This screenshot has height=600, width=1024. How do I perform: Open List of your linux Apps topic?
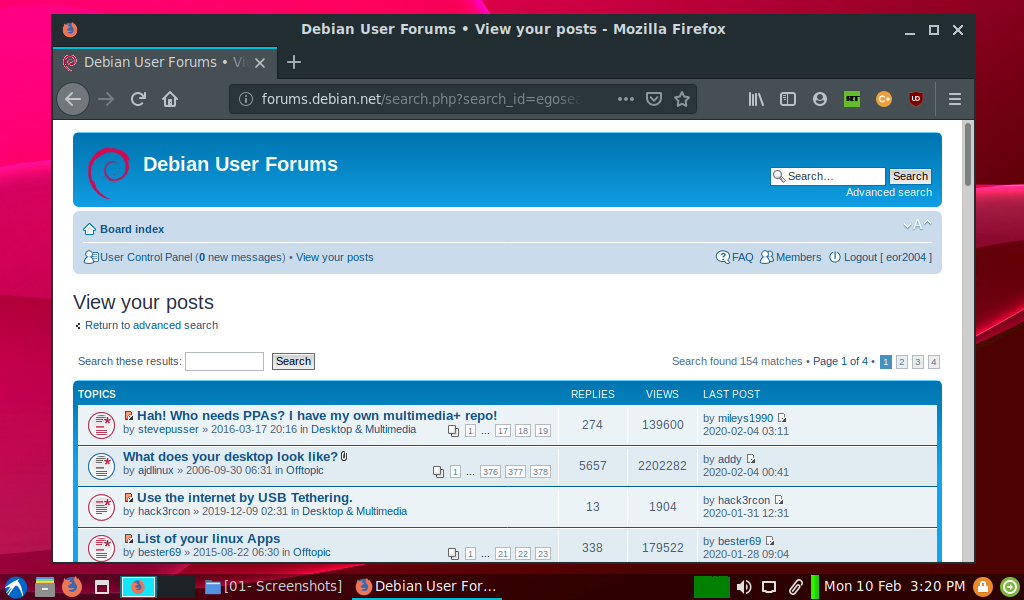[x=208, y=539]
